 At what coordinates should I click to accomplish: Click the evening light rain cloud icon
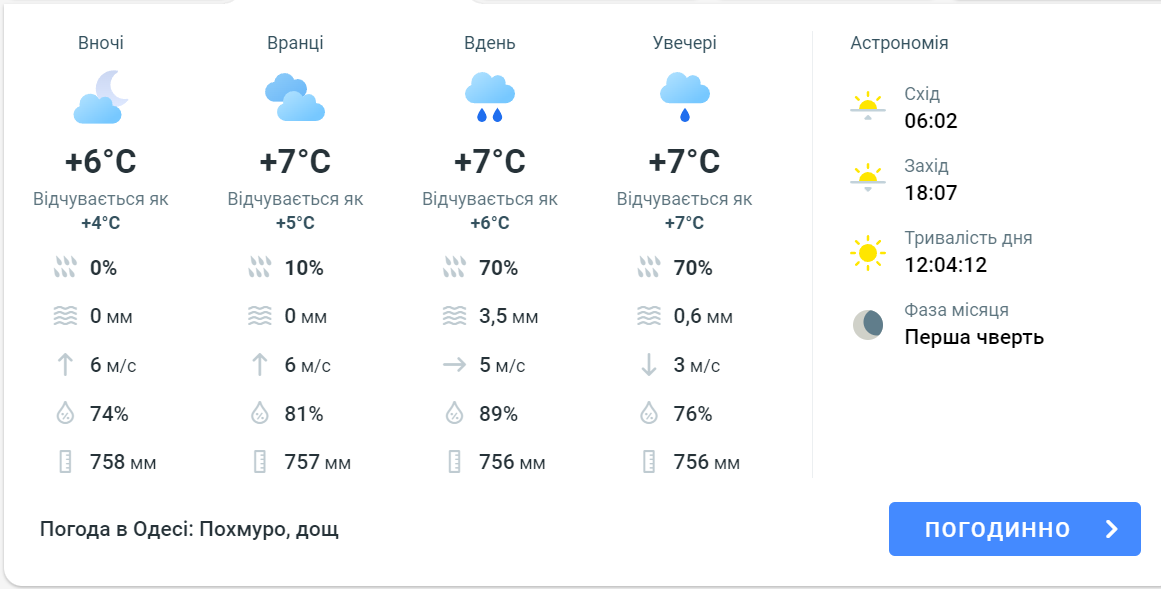point(685,97)
